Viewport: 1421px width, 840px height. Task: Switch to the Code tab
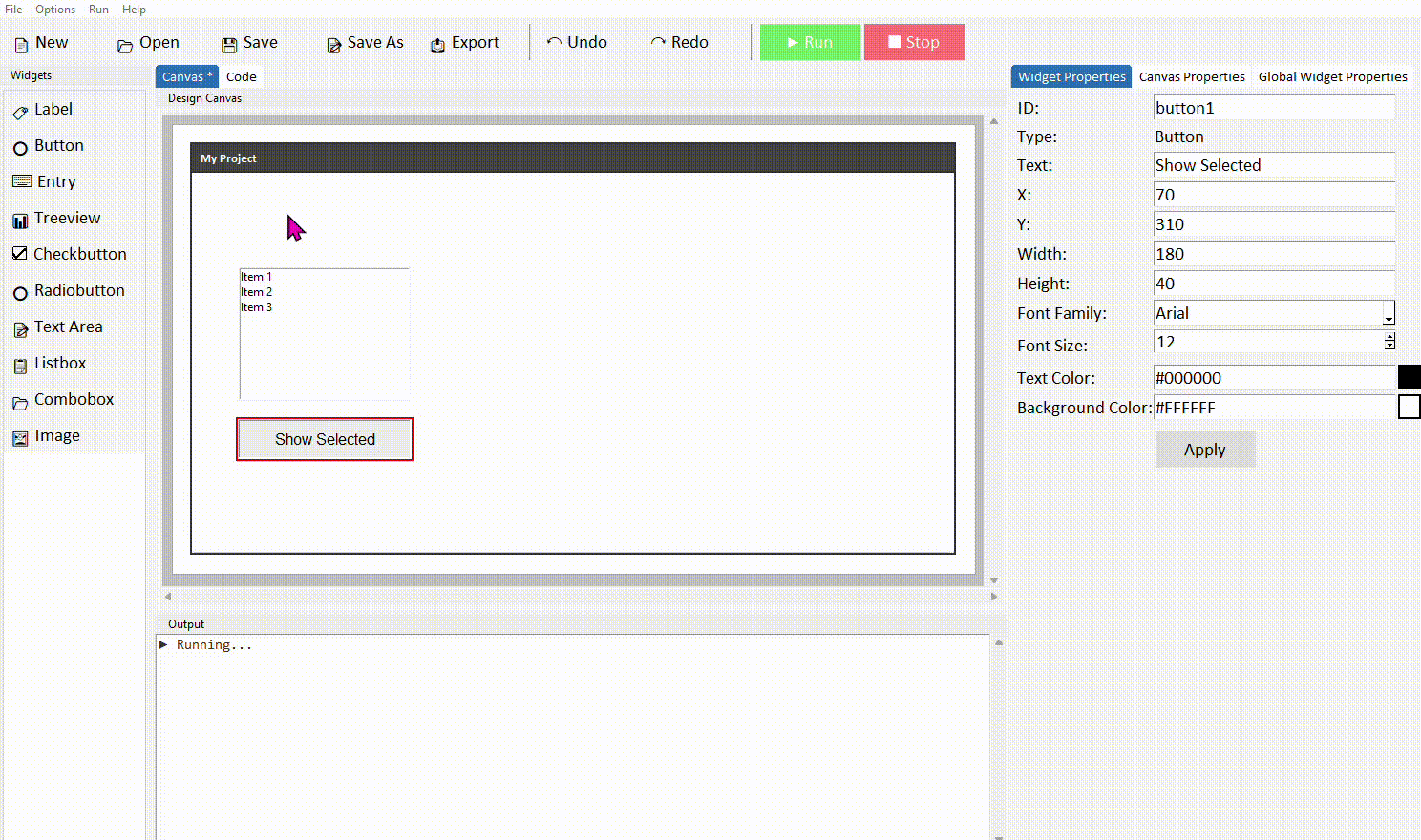click(x=241, y=76)
